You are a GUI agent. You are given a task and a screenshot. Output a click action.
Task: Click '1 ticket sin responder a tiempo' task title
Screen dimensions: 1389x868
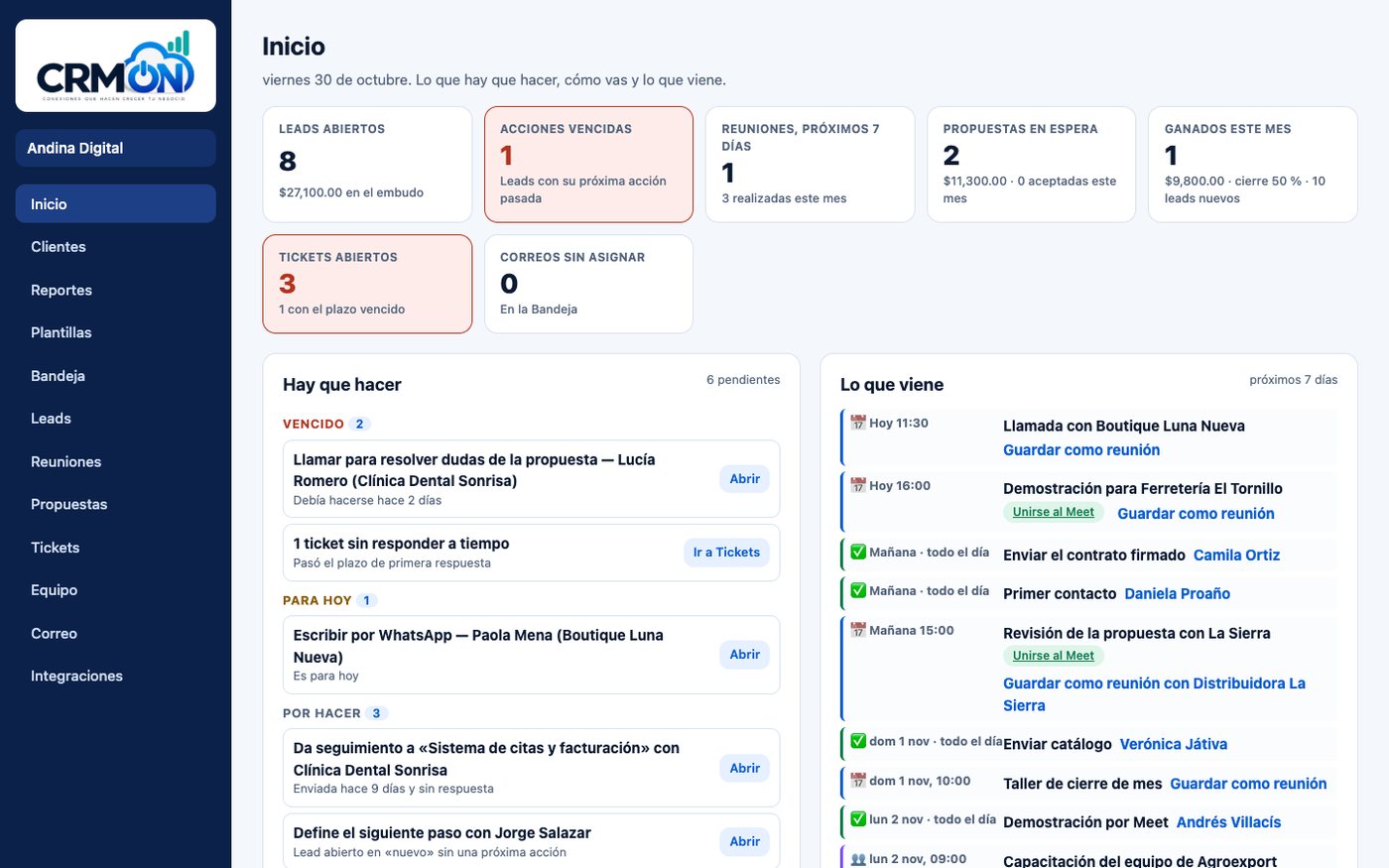pyautogui.click(x=401, y=544)
